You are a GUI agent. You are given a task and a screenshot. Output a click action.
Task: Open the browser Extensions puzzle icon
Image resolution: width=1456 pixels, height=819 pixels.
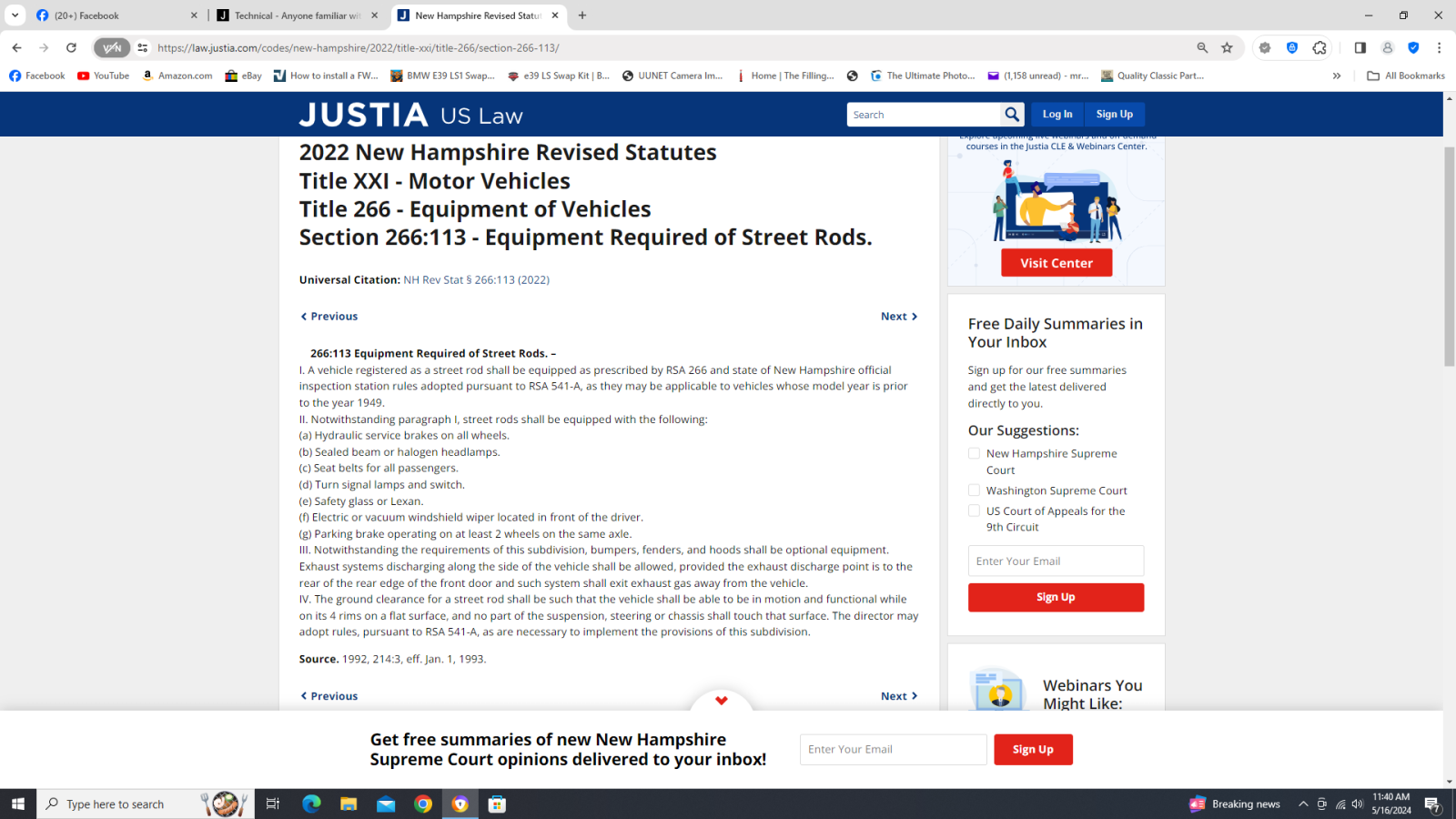1319,48
